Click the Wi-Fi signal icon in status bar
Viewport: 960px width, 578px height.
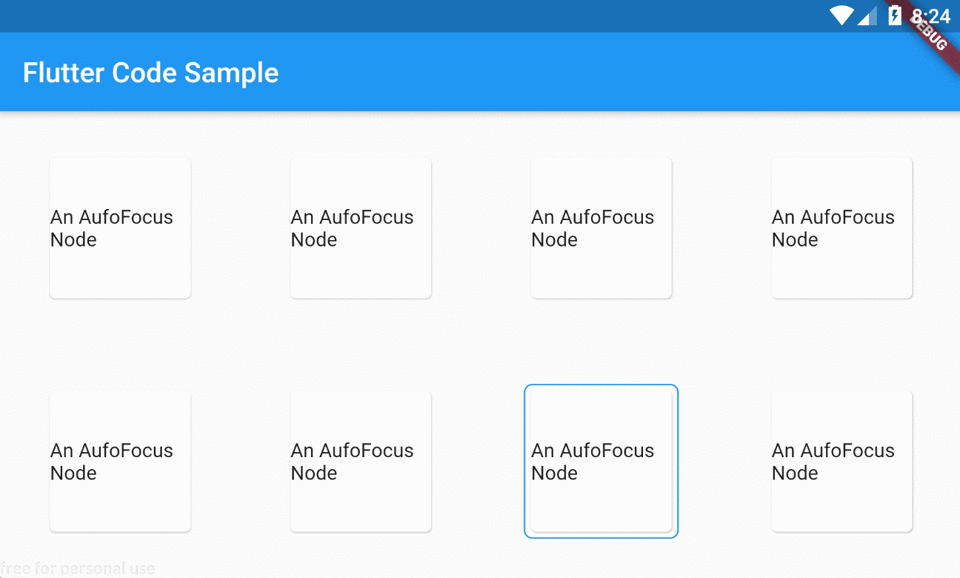click(842, 15)
